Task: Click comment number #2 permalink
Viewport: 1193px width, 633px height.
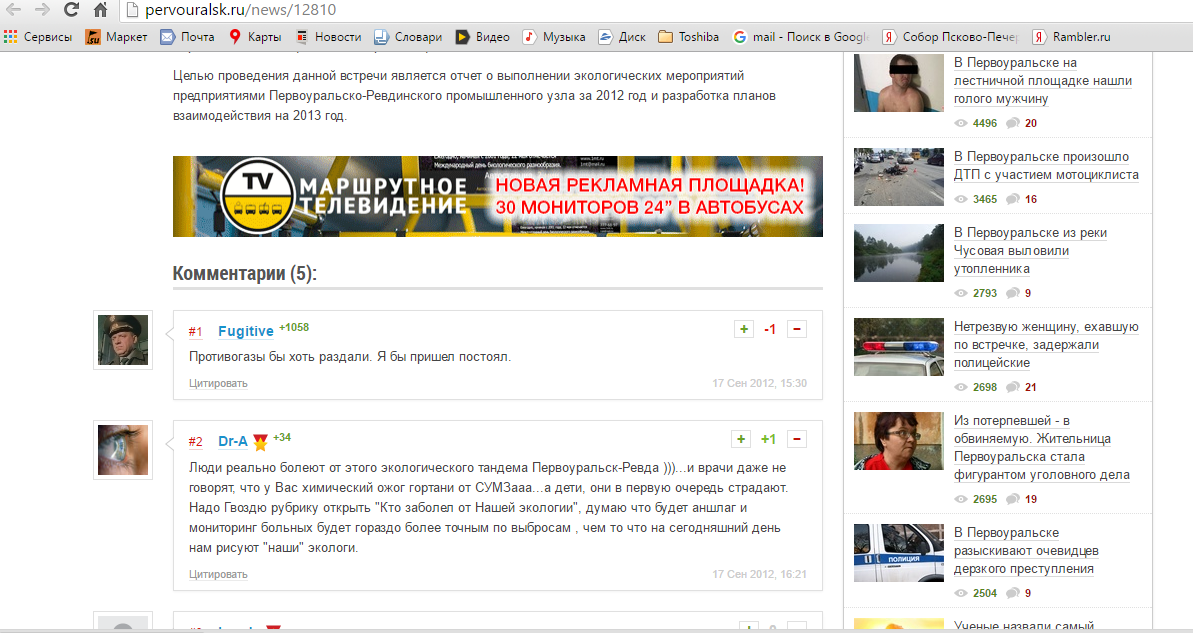Action: [x=196, y=442]
